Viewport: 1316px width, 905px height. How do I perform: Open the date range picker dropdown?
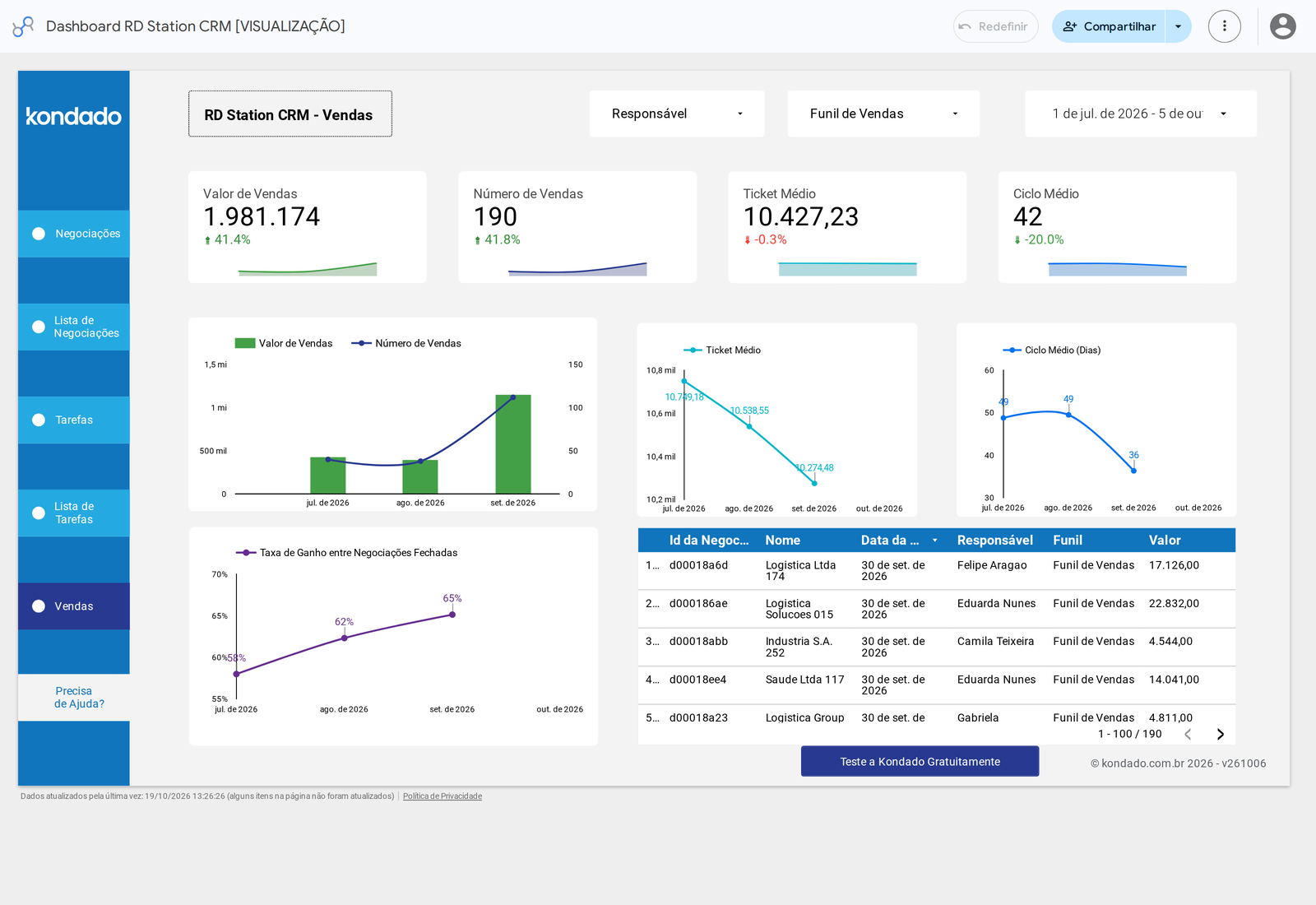point(1141,114)
